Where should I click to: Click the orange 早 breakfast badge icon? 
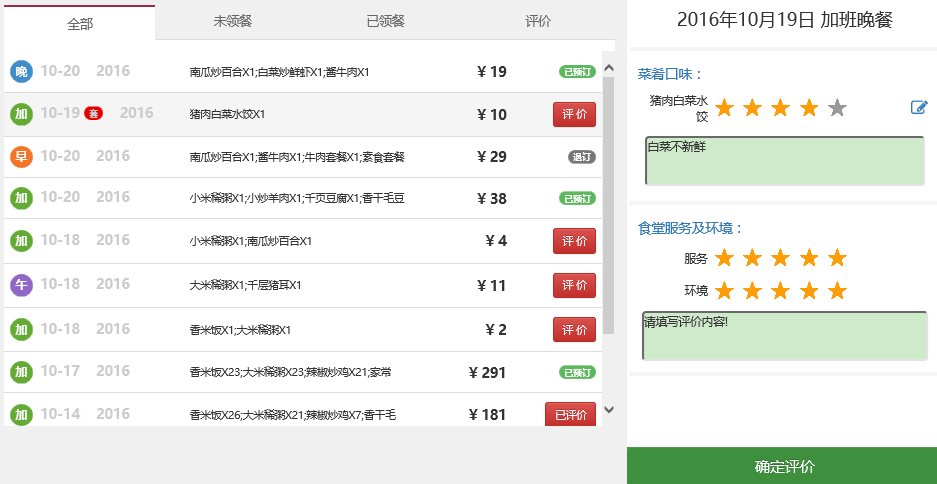21,157
